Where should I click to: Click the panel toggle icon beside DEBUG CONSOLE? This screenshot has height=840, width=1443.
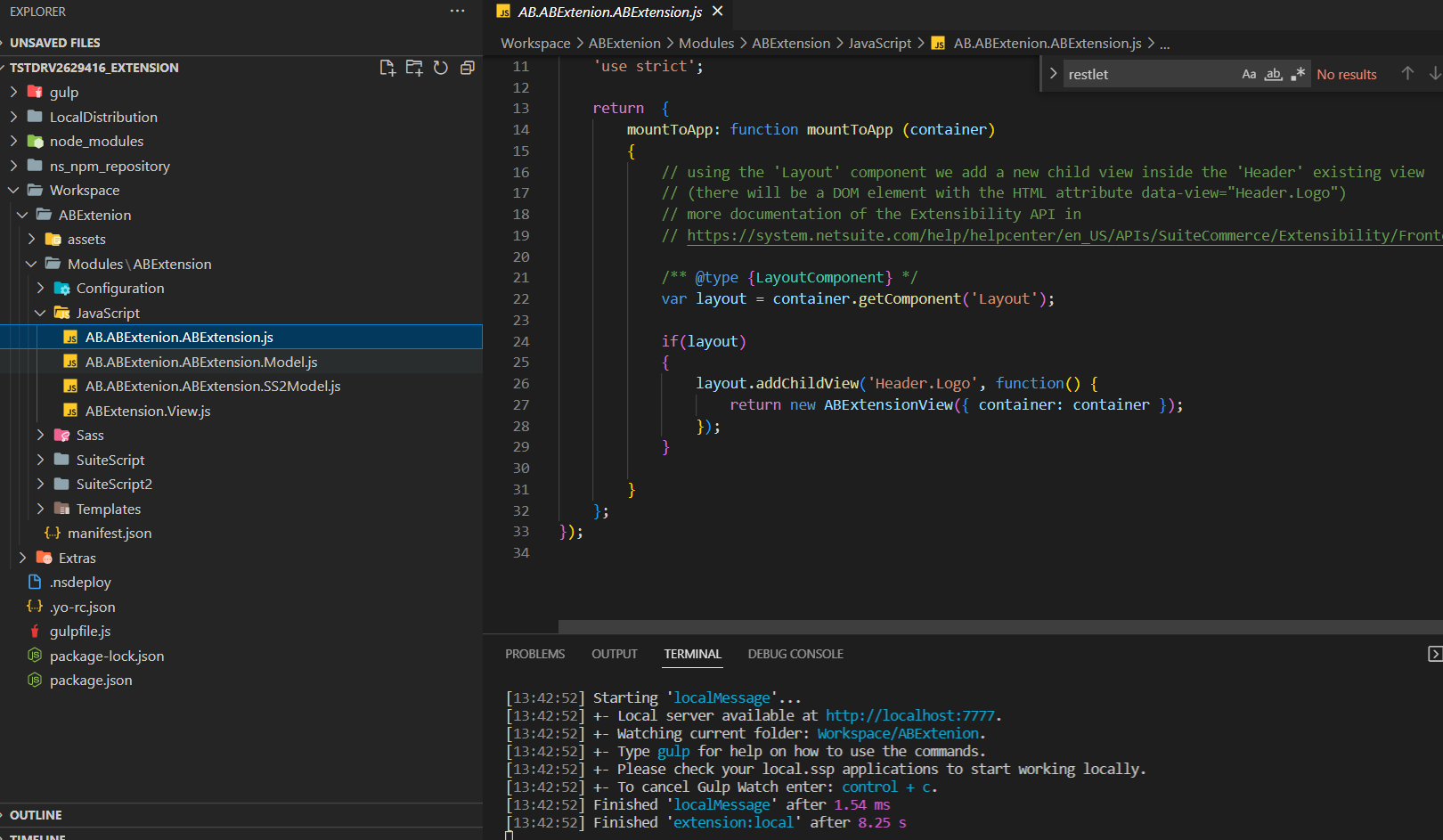(x=1435, y=654)
